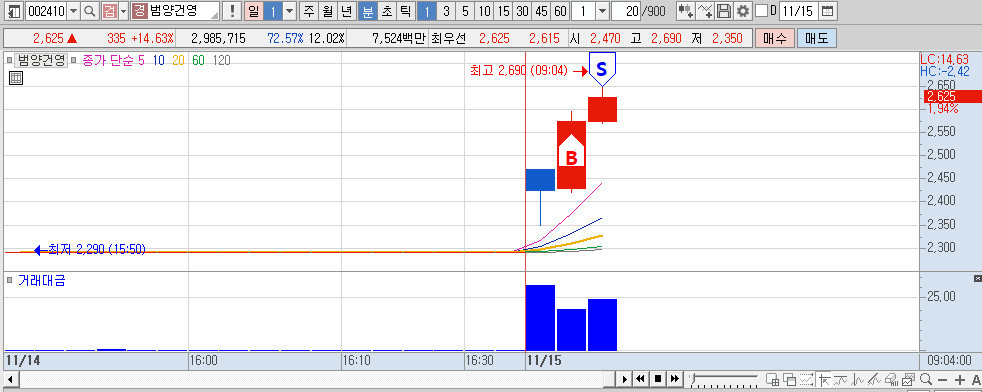The image size is (982, 392).
Task: Switch to the 주 weekly period tab
Action: pyautogui.click(x=308, y=11)
